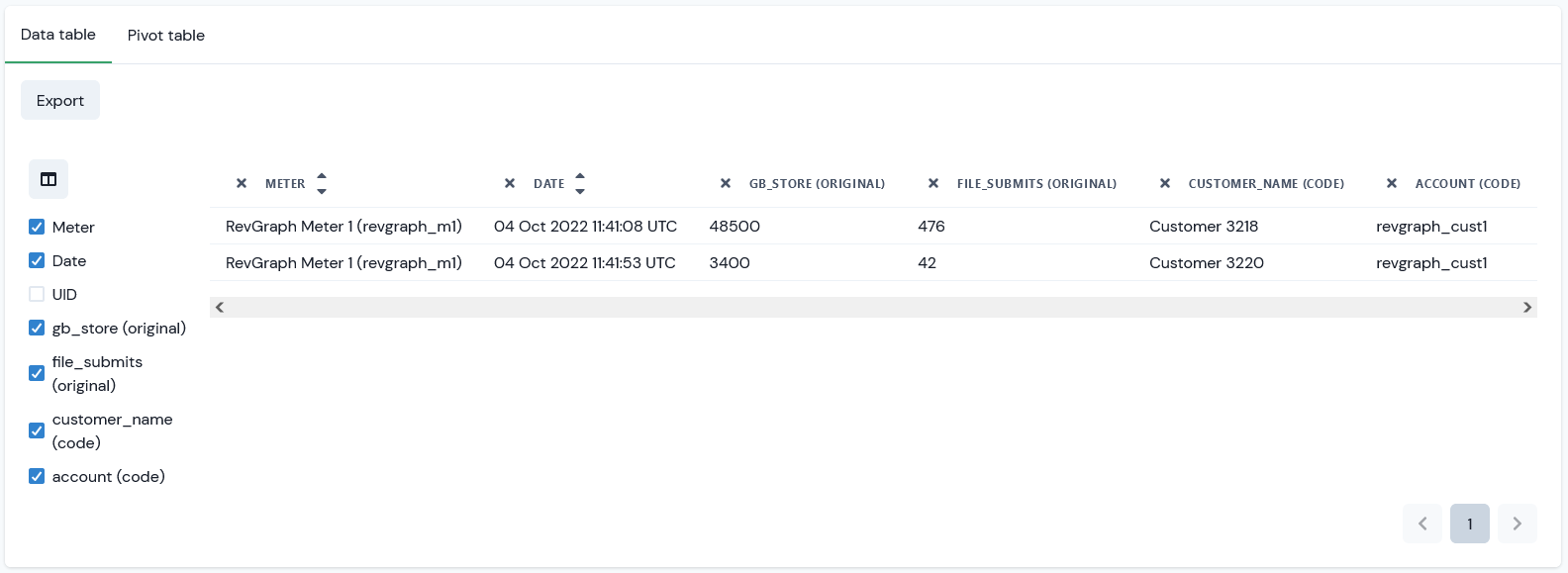This screenshot has width=1568, height=573.
Task: Click the horizontal scrollbar track
Action: 873,307
